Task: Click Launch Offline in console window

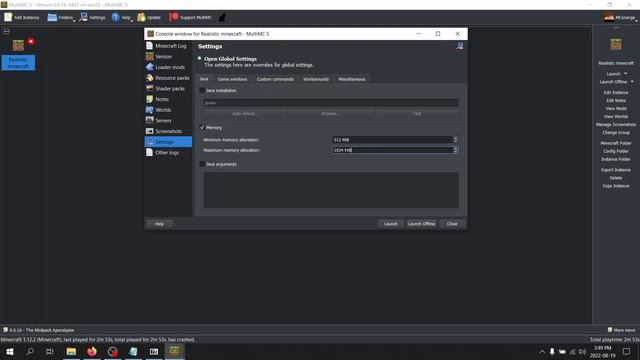Action: [421, 224]
